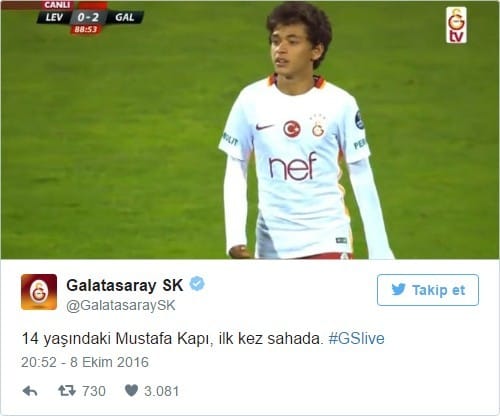The width and height of the screenshot is (500, 416).
Task: Open the tweet's match photo
Action: (x=250, y=130)
